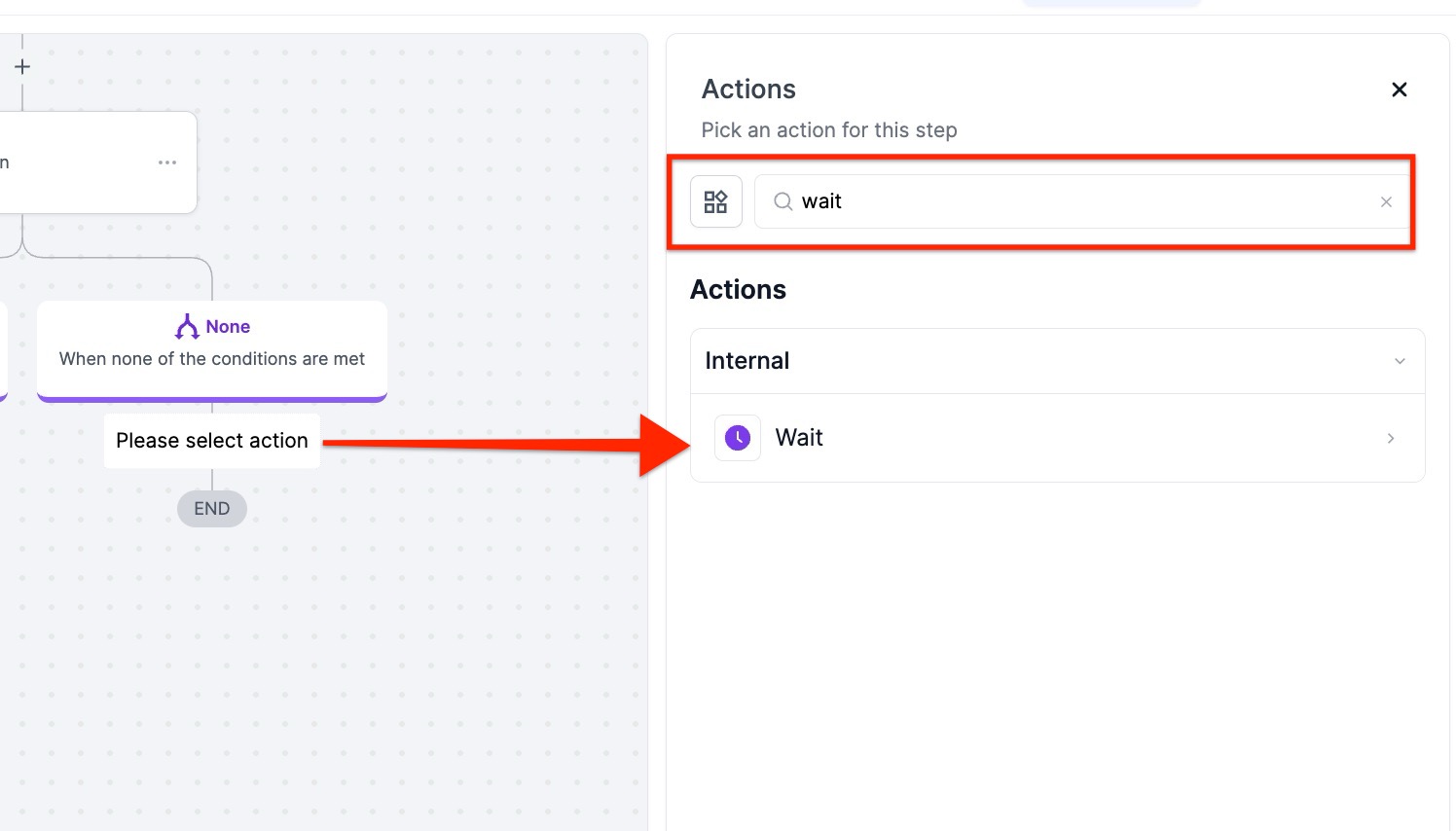1456x831 pixels.
Task: Focus the search field containing "wait"
Action: (x=1071, y=201)
